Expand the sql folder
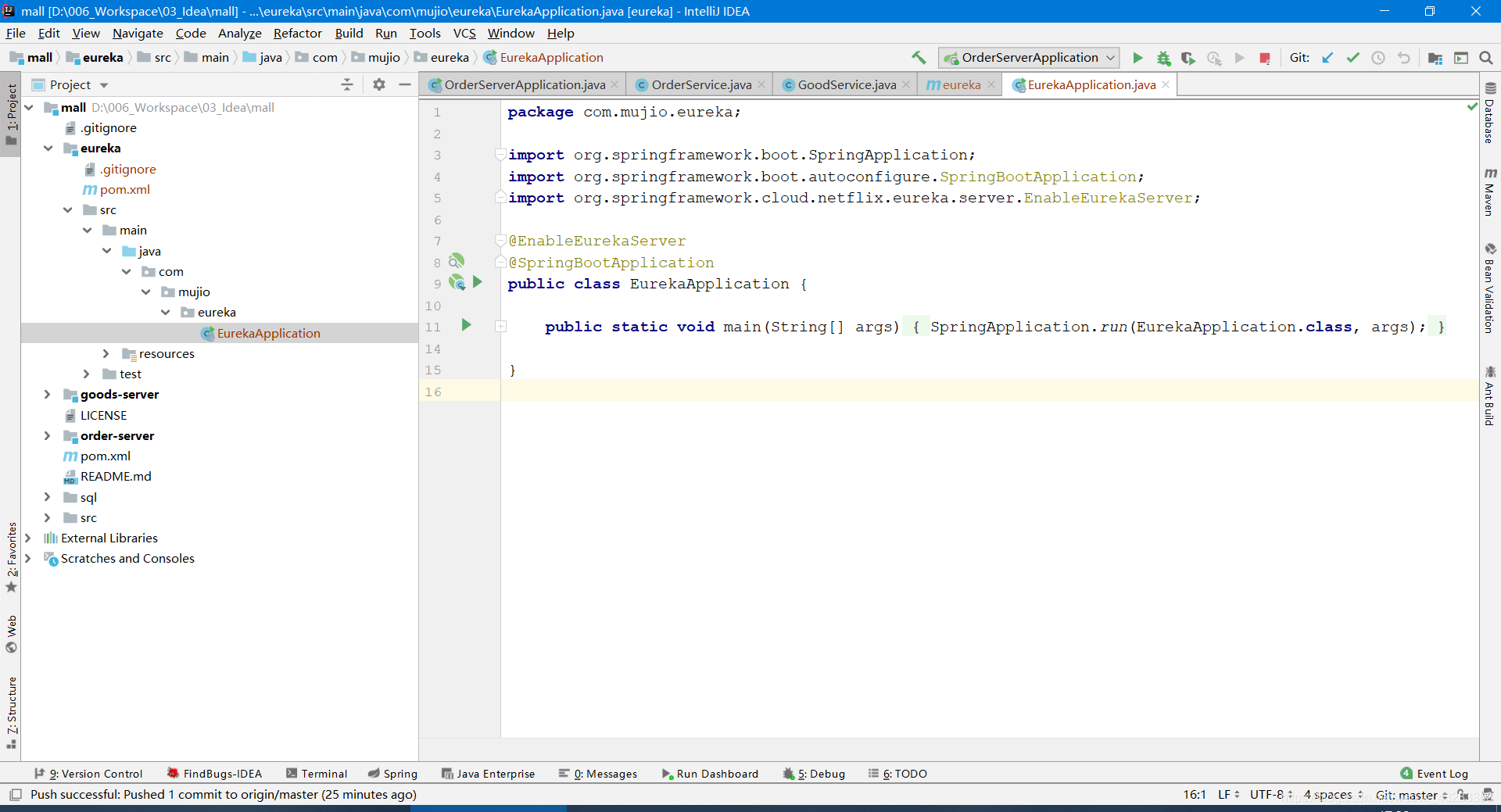The height and width of the screenshot is (812, 1501). (48, 497)
